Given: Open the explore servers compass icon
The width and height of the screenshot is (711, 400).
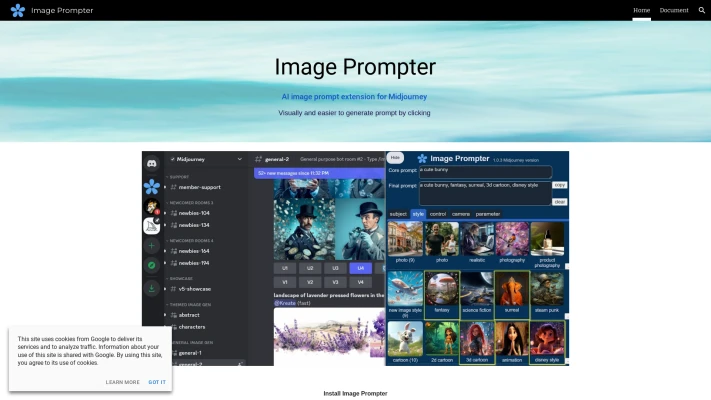Looking at the screenshot, I should click(151, 265).
